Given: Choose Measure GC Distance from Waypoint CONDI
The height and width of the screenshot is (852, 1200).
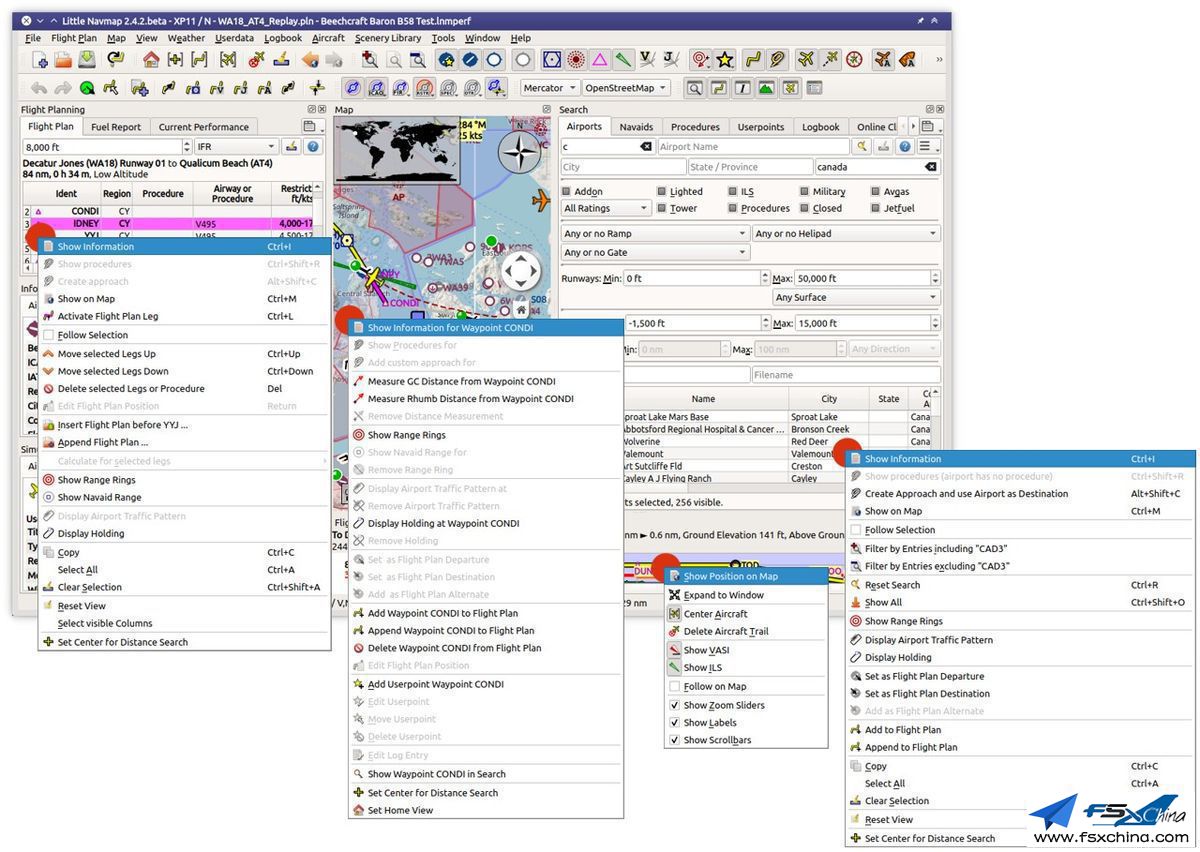Looking at the screenshot, I should click(x=486, y=381).
